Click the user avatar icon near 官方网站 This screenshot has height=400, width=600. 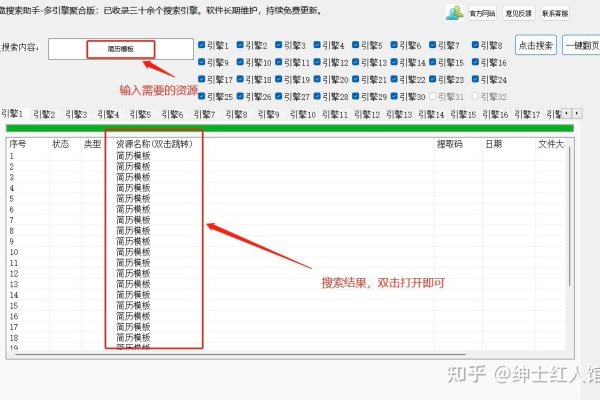[454, 13]
